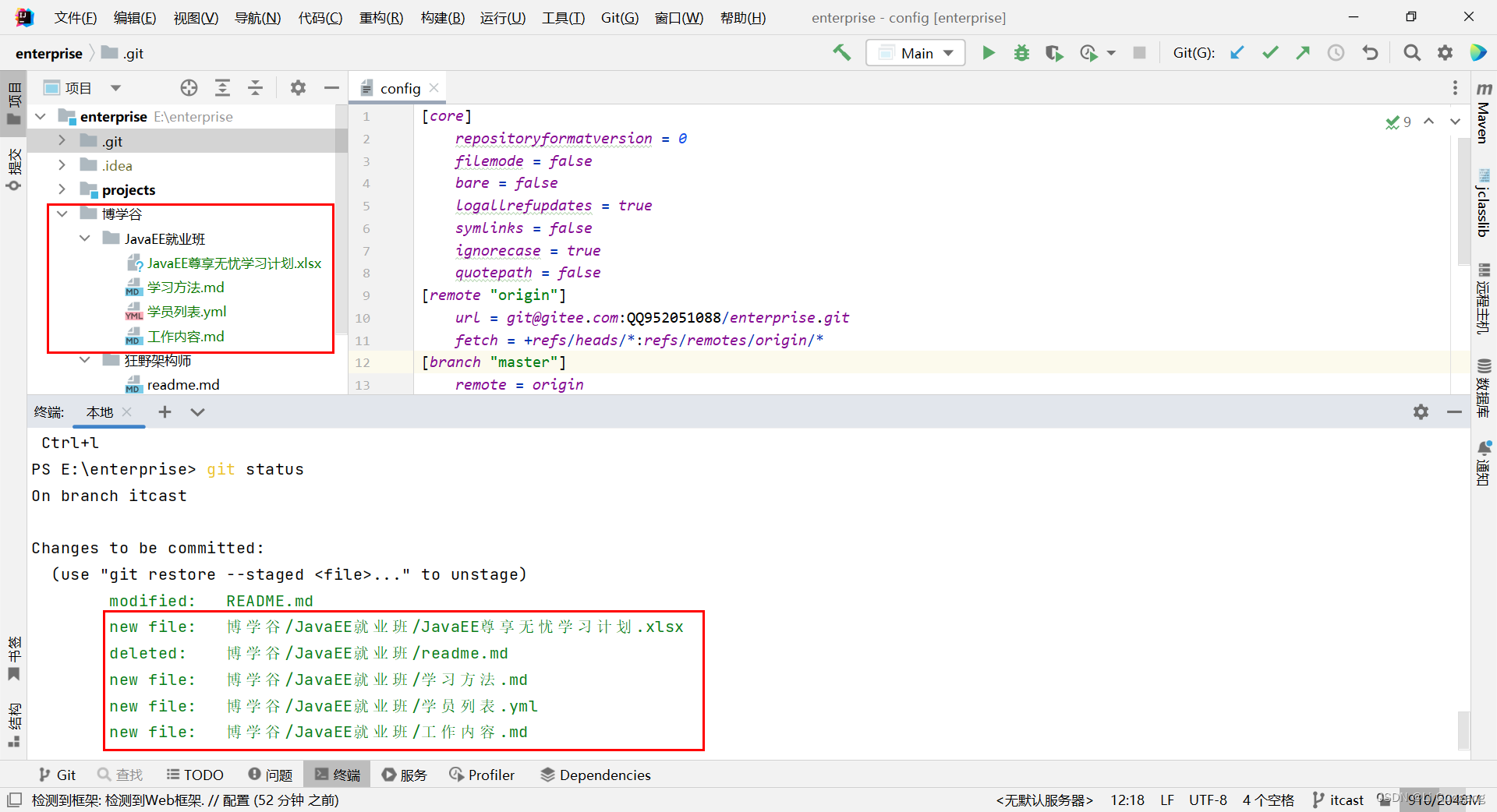
Task: Open the dropdown arrow next to profiler run icon
Action: 1111,53
